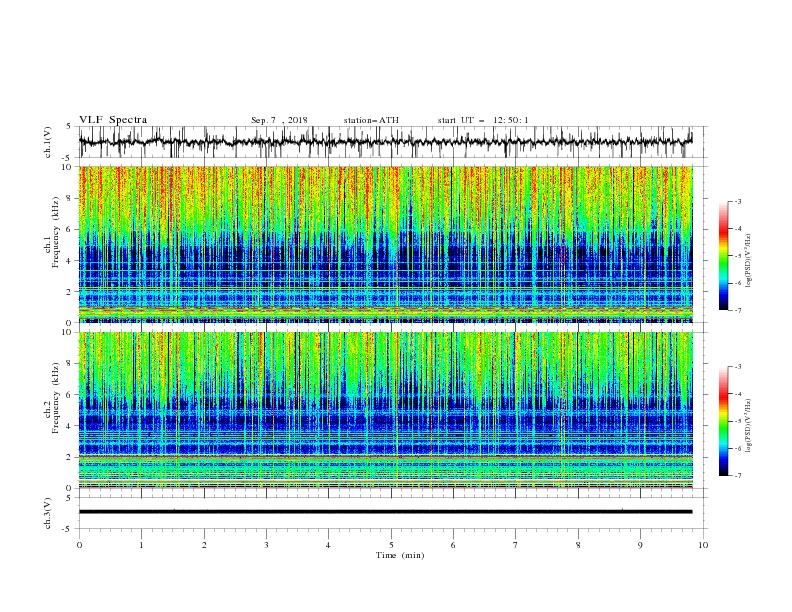Image resolution: width=792 pixels, height=612 pixels.
Task: Click the ch.2 PSD color bar
Action: coord(723,421)
